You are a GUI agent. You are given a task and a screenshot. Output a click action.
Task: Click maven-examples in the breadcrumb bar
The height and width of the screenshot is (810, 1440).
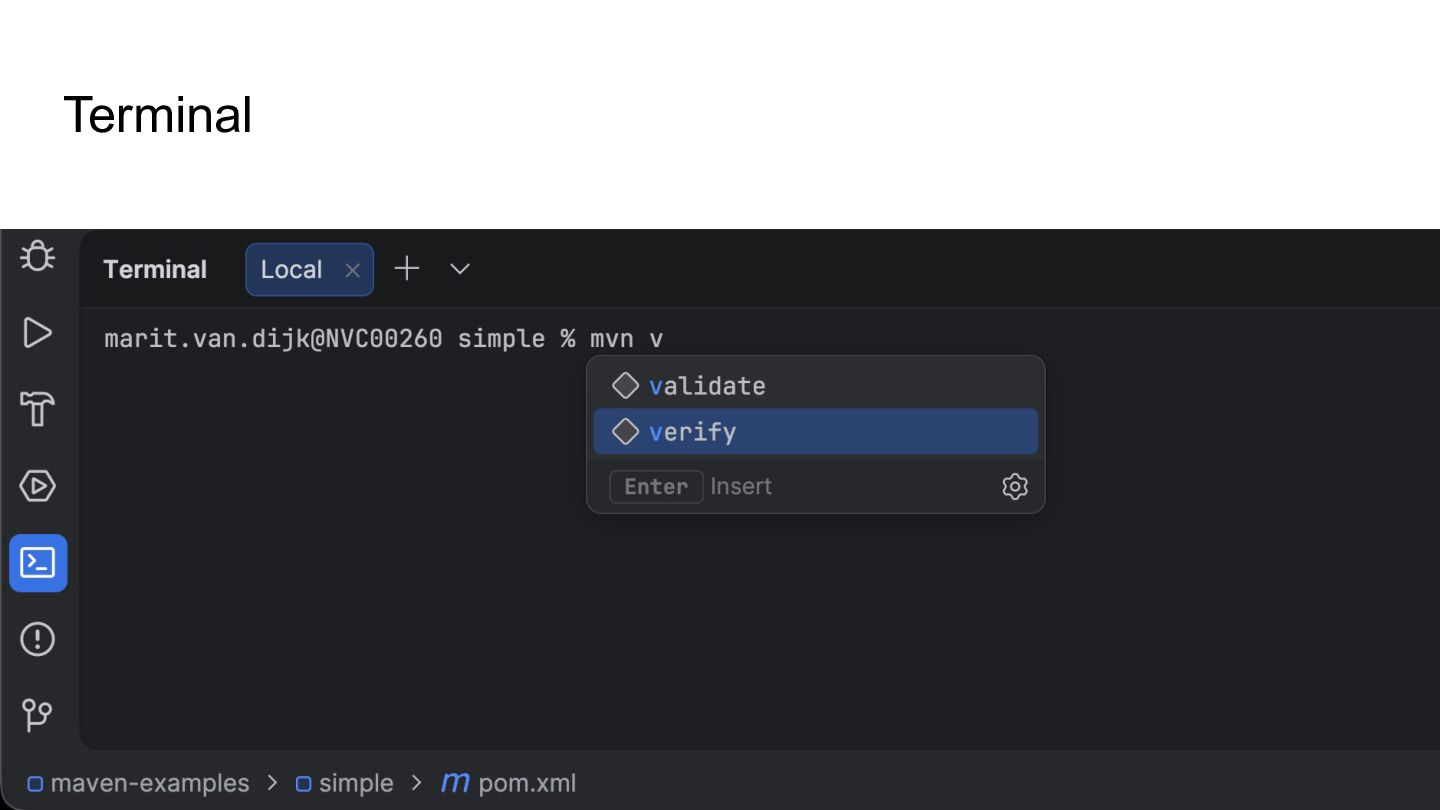[x=149, y=783]
